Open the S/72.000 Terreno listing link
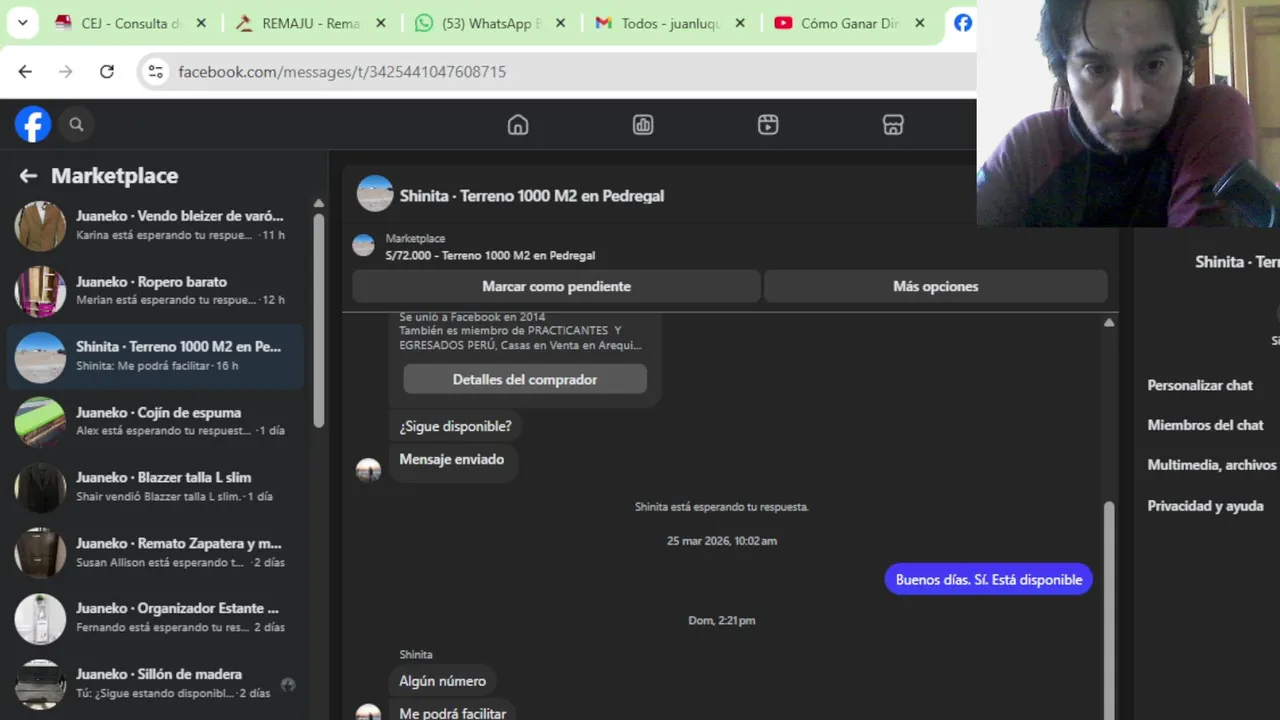Screen dimensions: 1280x720 (490, 255)
